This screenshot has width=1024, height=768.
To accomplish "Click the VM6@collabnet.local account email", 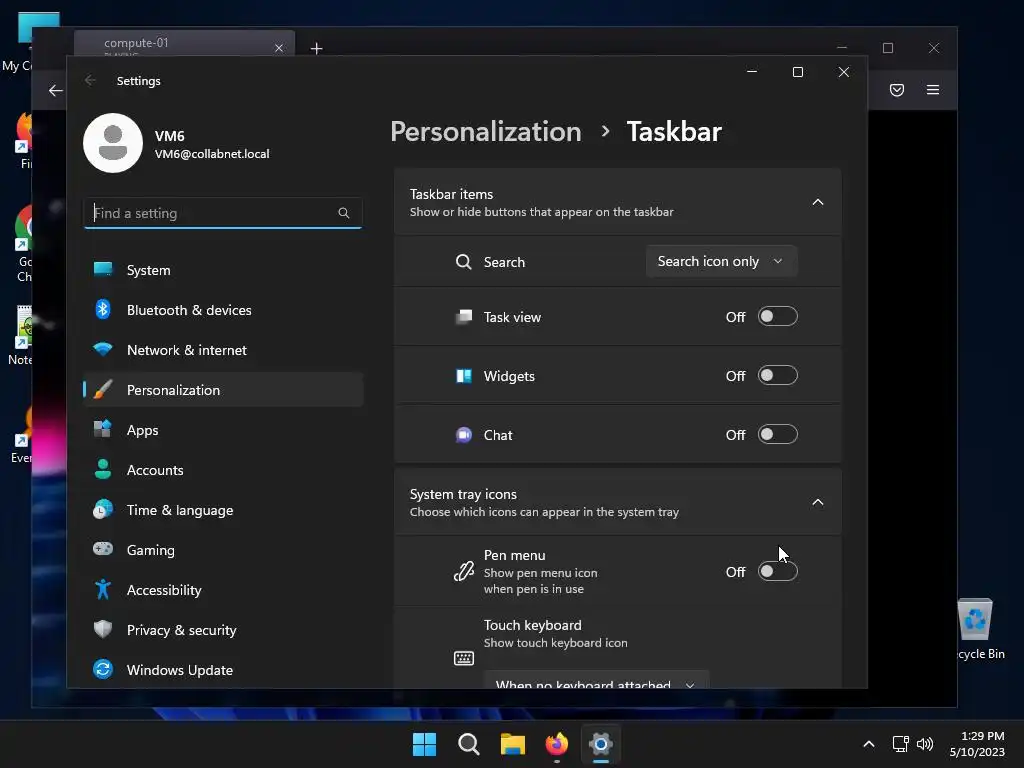I will click(212, 154).
